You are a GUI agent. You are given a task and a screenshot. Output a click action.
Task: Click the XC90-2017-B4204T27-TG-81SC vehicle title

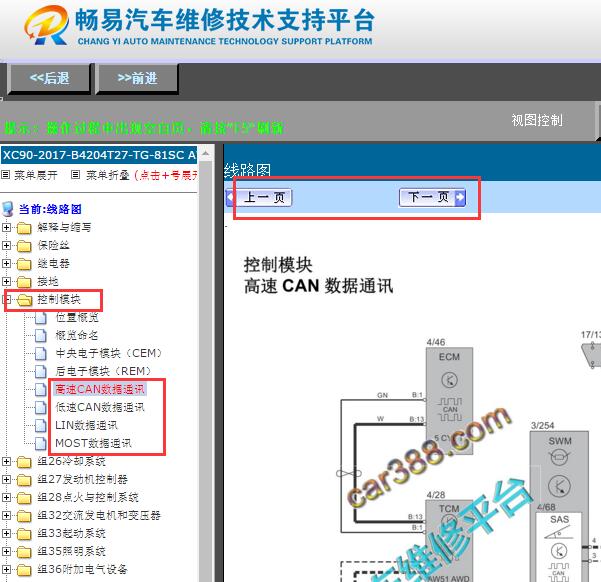[99, 155]
